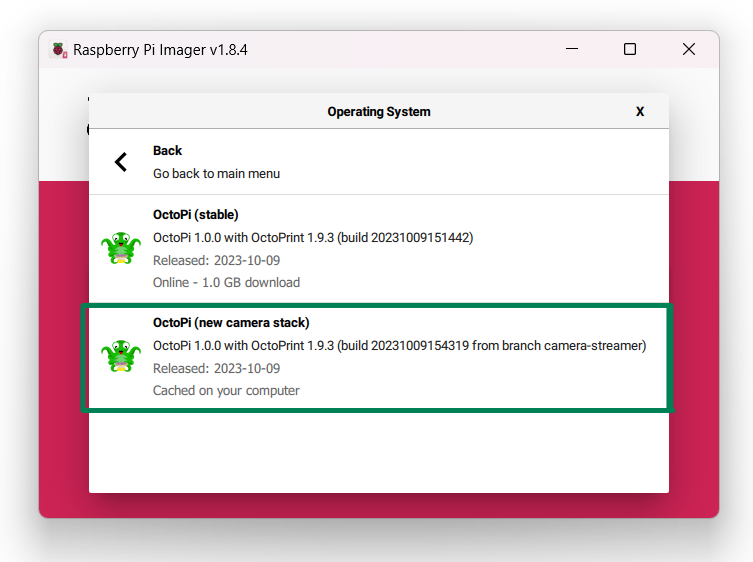
Task: Close the Raspberry Pi Imager window
Action: point(689,49)
